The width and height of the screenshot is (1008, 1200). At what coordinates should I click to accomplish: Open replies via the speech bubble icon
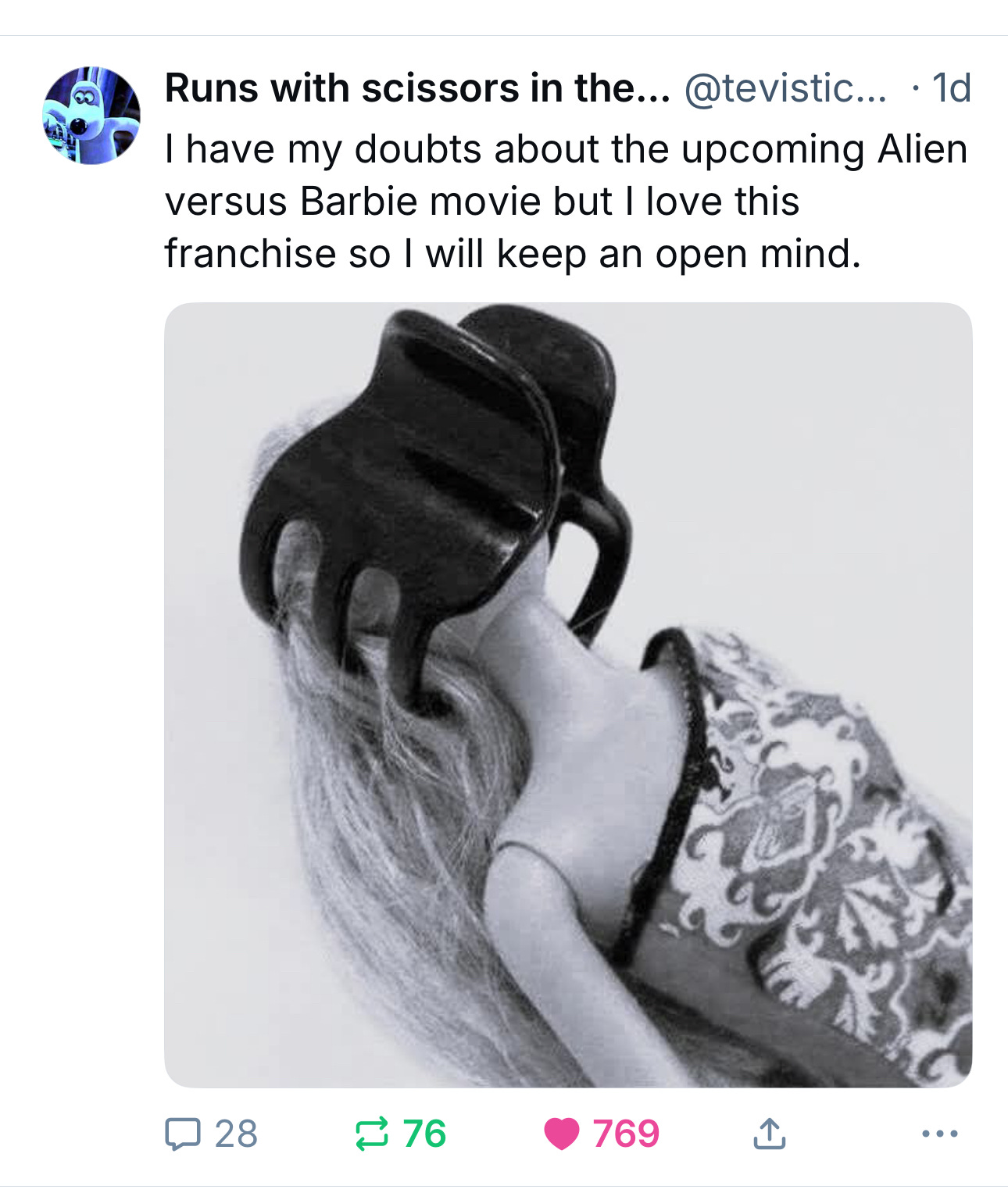coord(184,1134)
